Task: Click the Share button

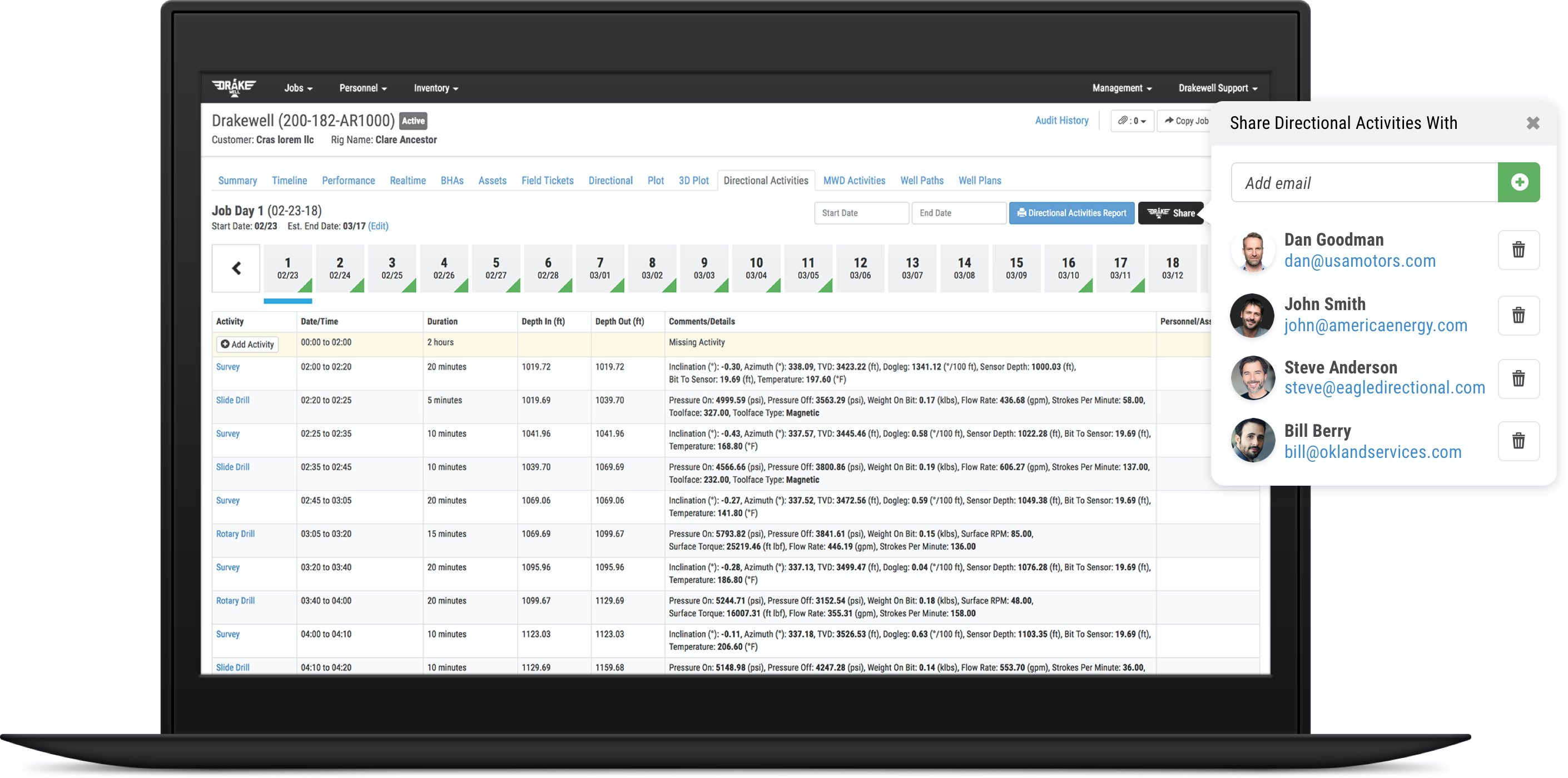Action: click(1170, 213)
